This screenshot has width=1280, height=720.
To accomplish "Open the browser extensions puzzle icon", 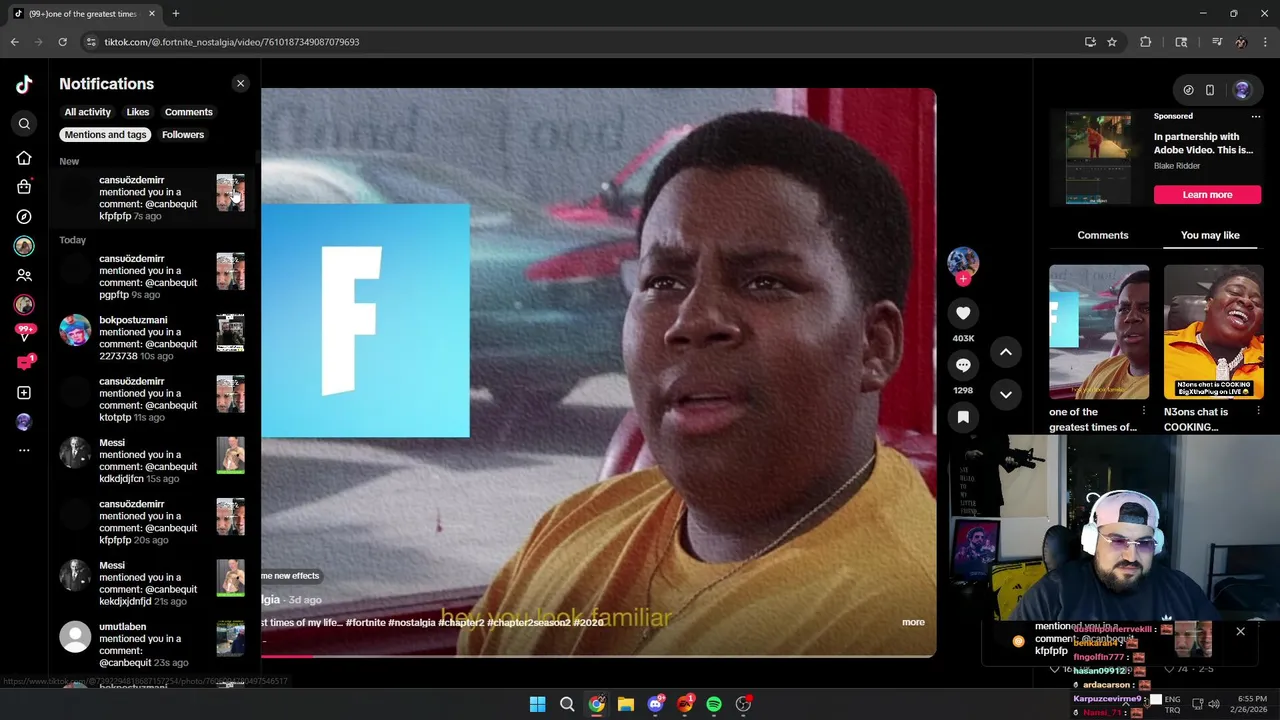I will (1146, 42).
